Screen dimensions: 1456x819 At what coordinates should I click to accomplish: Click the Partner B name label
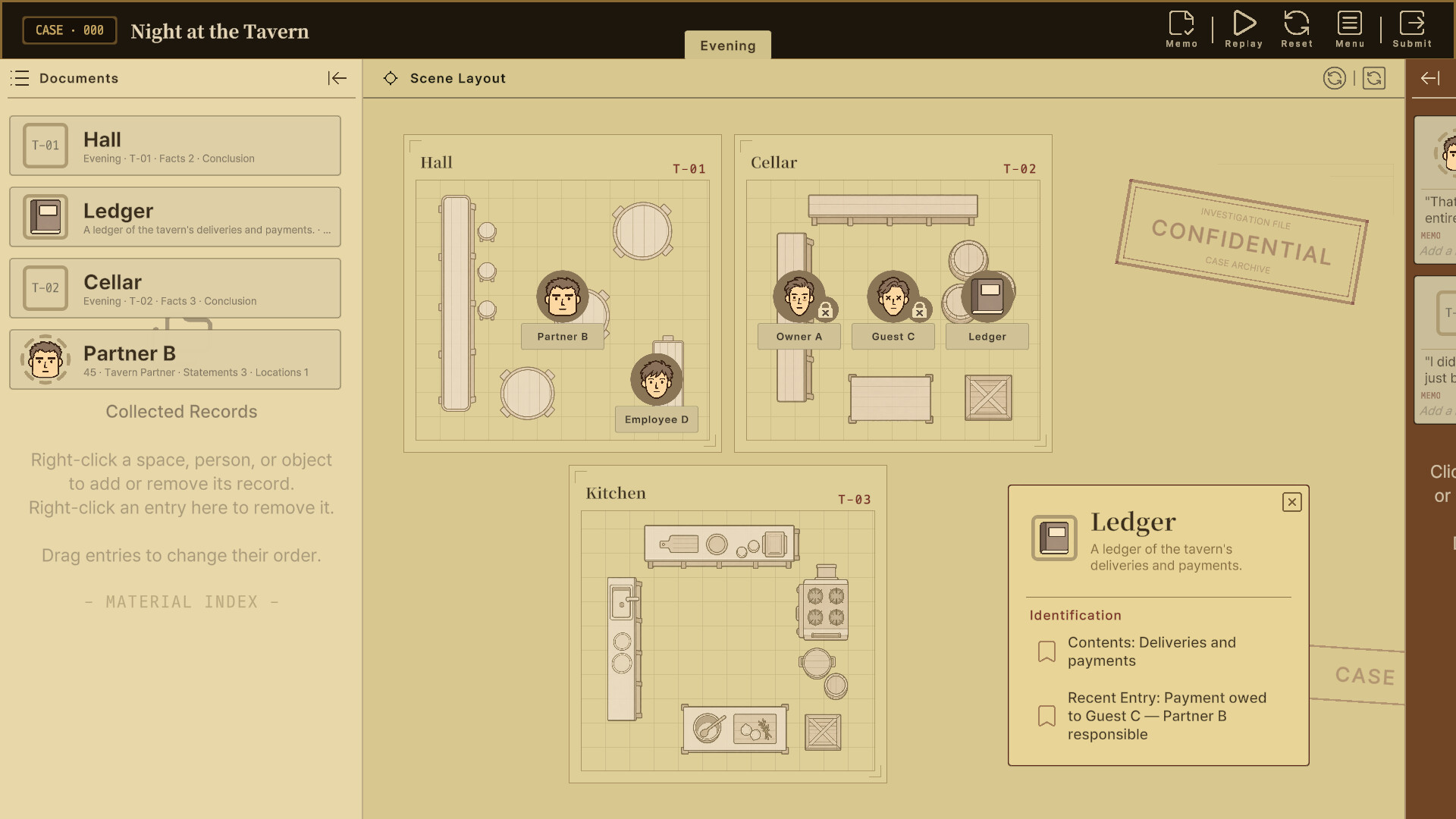point(563,337)
